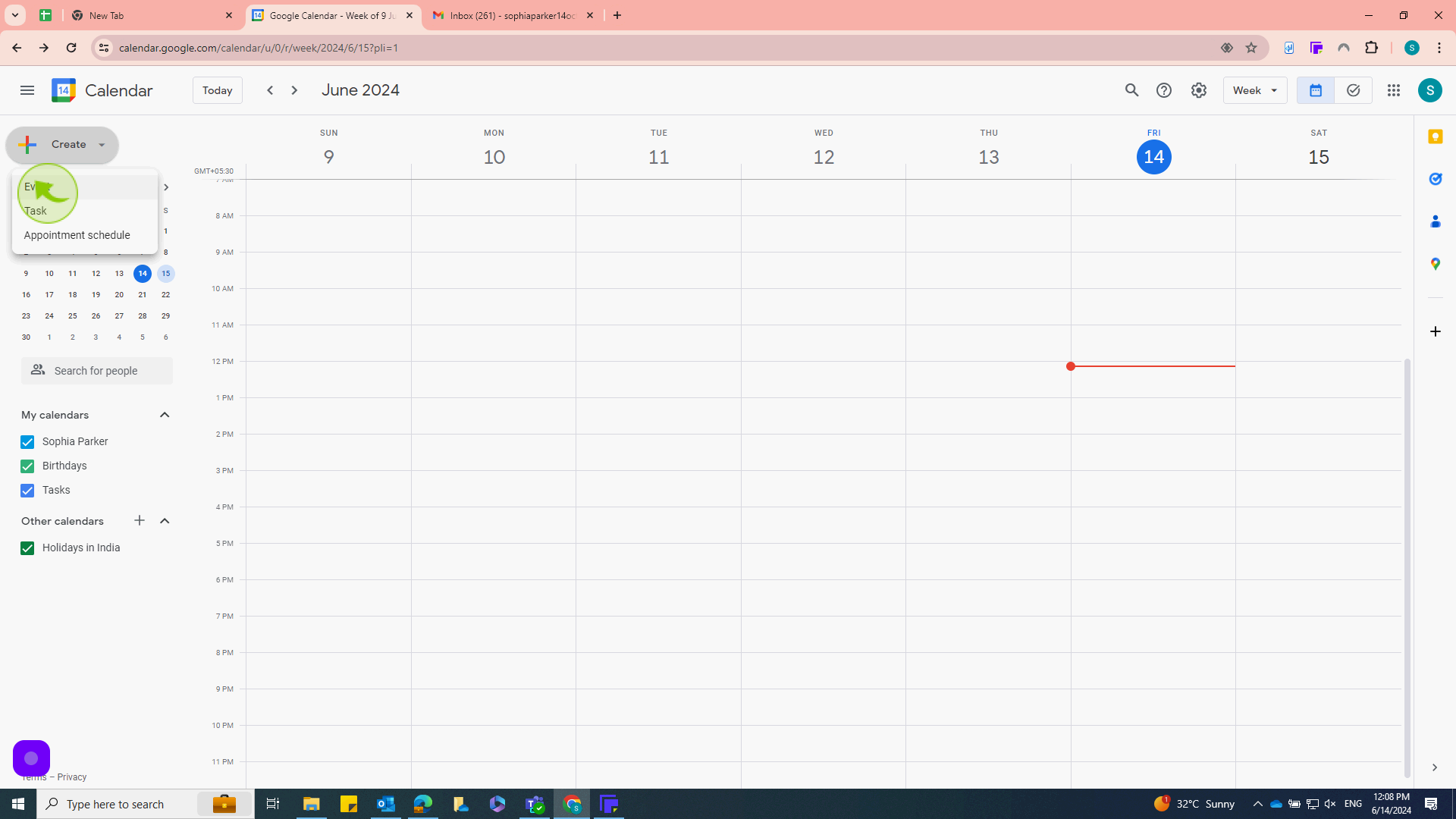Open Contacts side panel

(1435, 221)
